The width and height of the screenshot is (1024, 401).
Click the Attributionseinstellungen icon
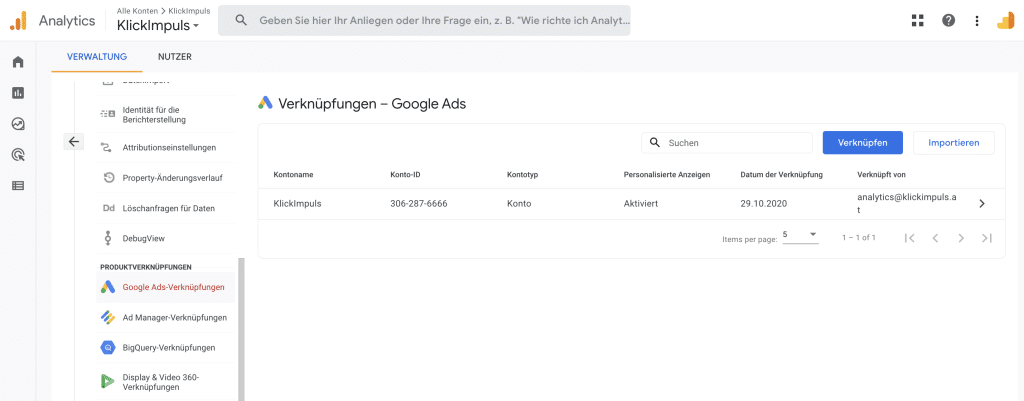[x=107, y=148]
